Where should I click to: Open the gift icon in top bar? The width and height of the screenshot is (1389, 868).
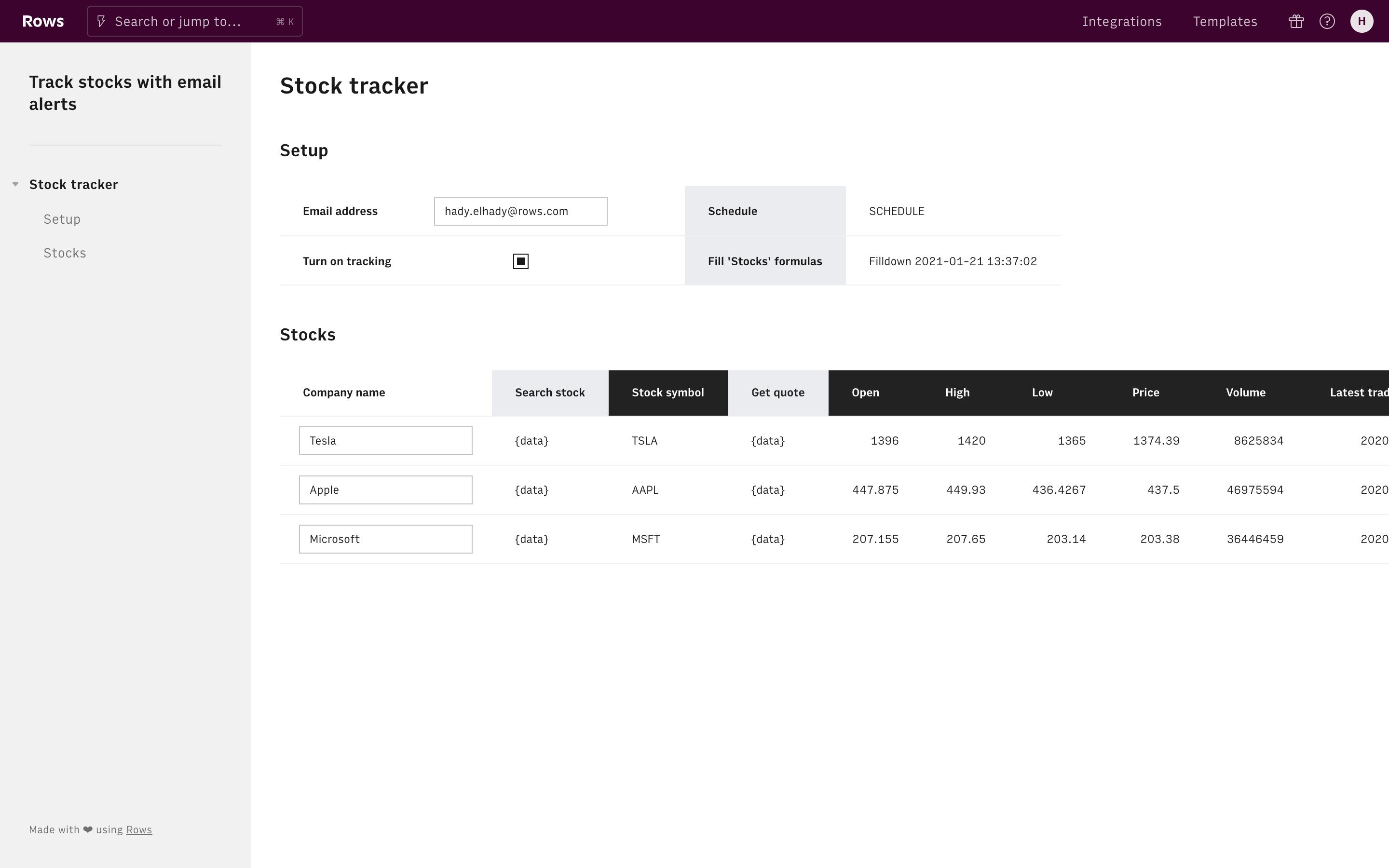(1296, 21)
